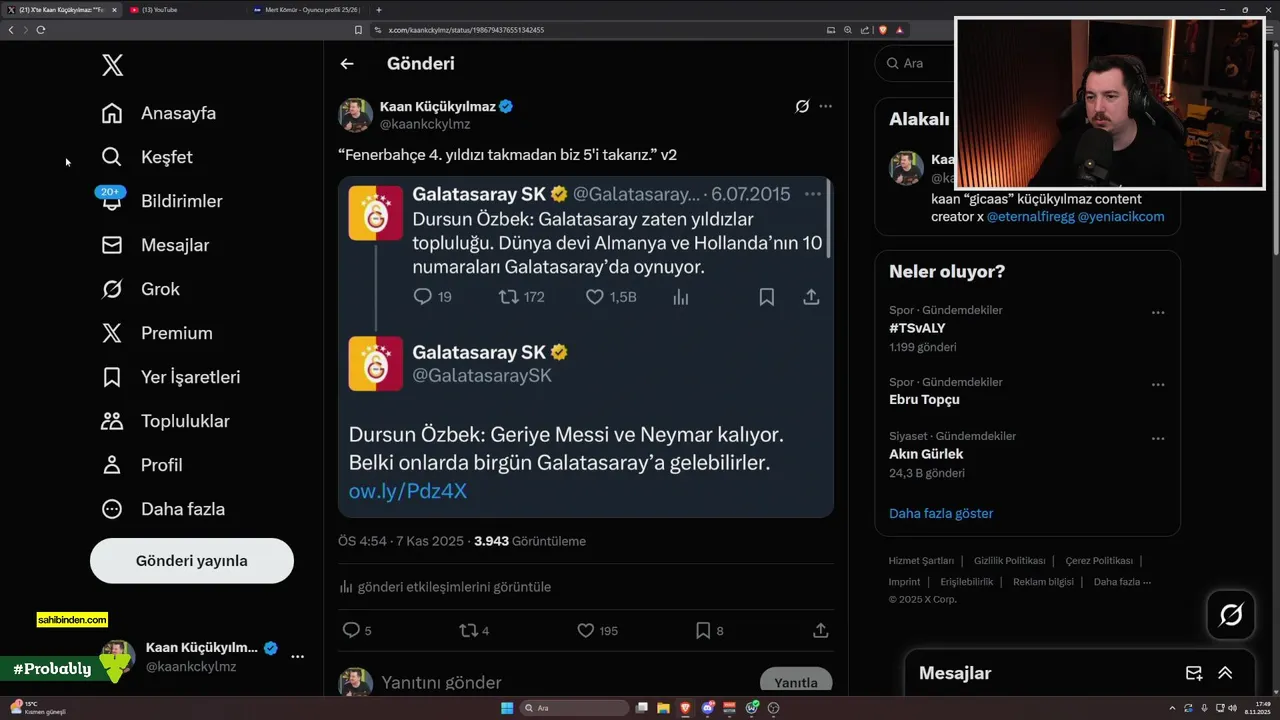Bookmark the post with 8 bookmarks
Viewport: 1280px width, 720px height.
[703, 631]
